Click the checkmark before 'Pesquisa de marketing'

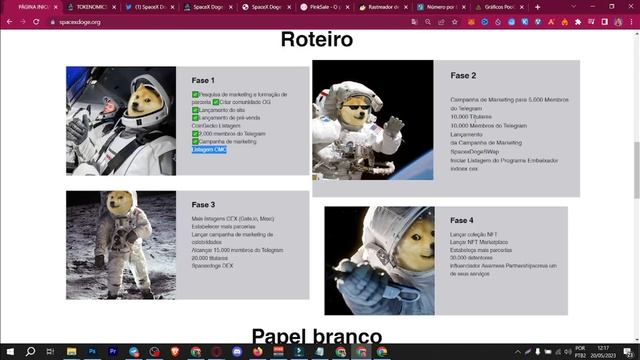click(195, 94)
